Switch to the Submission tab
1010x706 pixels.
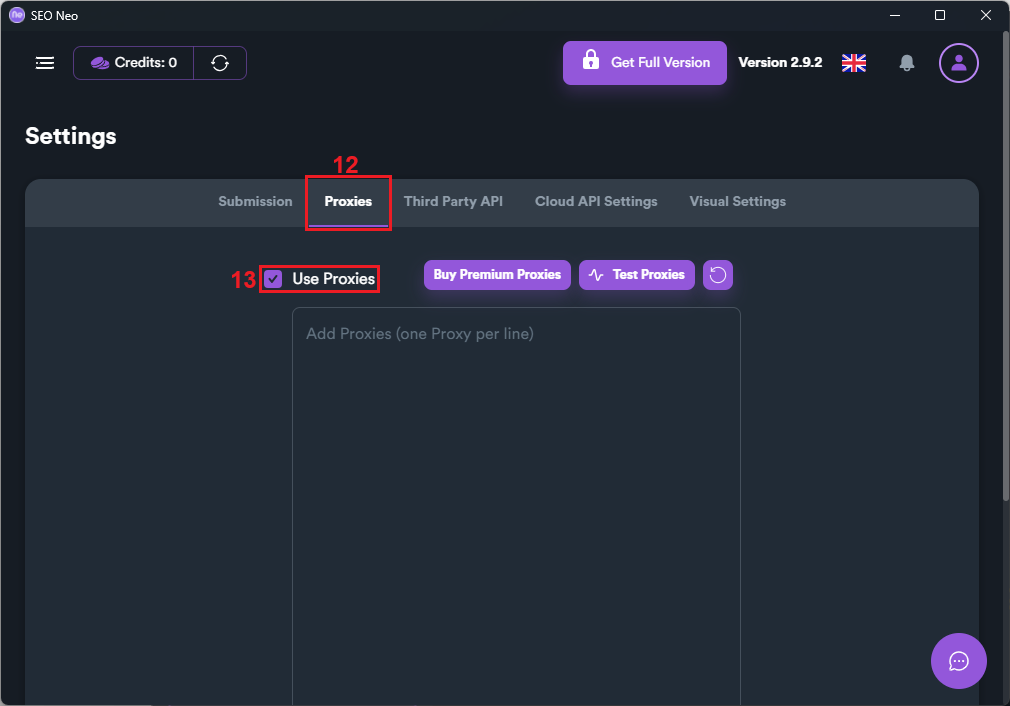[255, 202]
